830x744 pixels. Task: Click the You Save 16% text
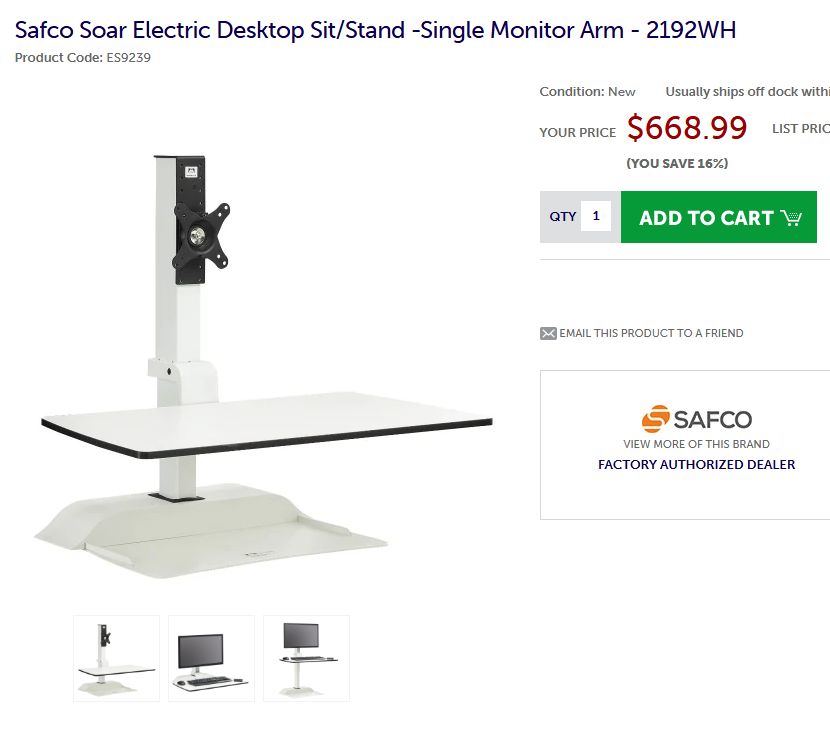coord(677,163)
